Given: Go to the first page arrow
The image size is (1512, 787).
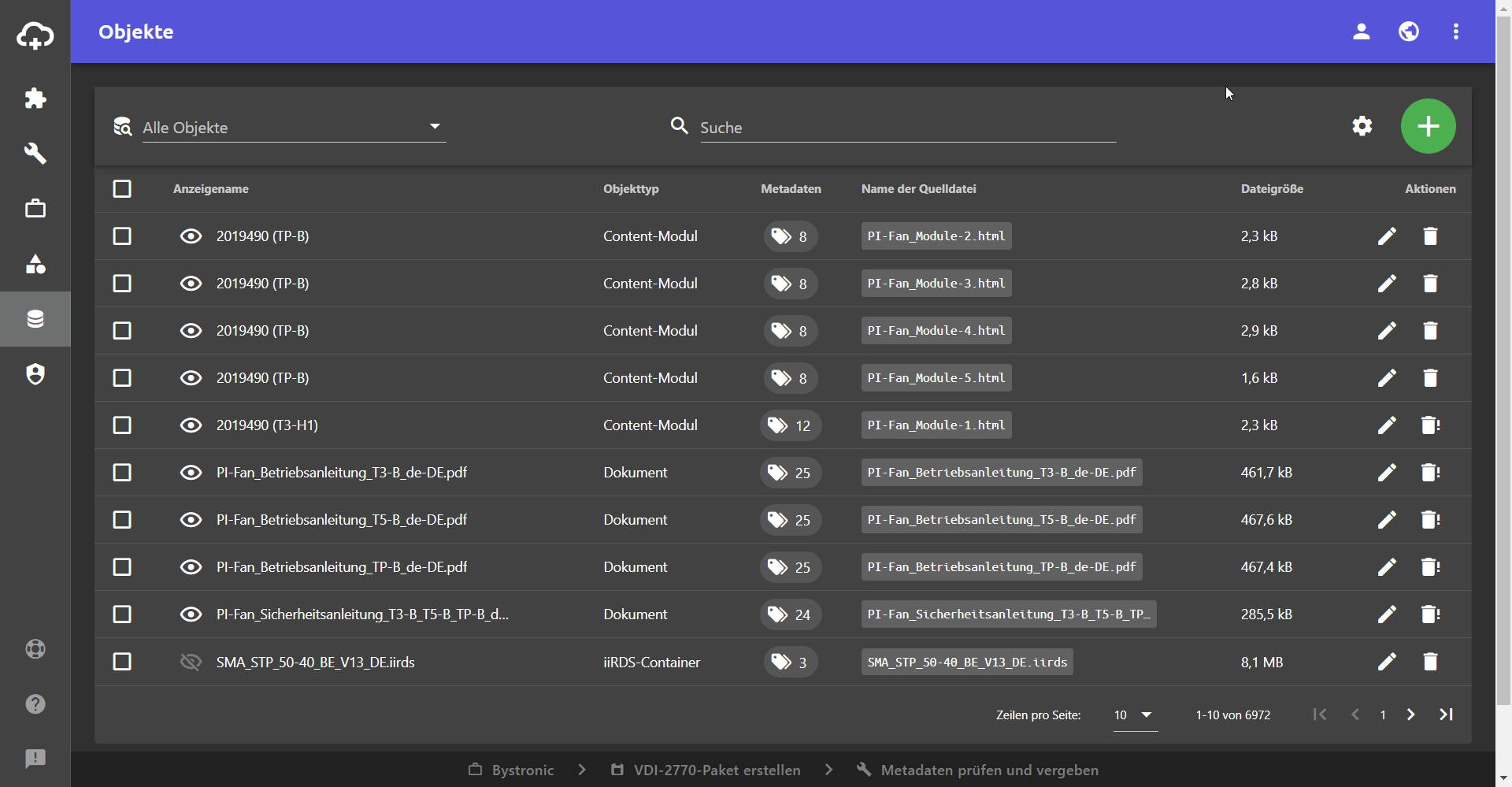Looking at the screenshot, I should pyautogui.click(x=1320, y=715).
